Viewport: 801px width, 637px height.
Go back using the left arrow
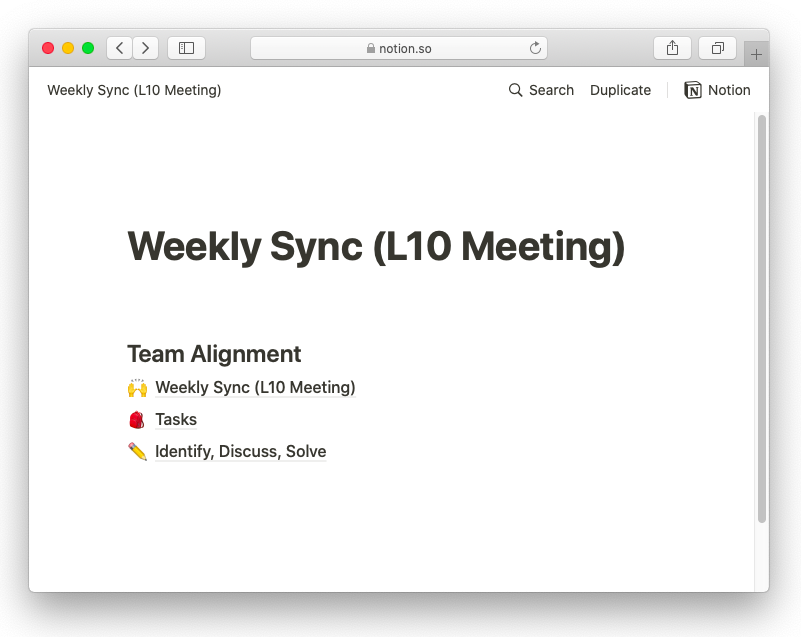[x=118, y=47]
